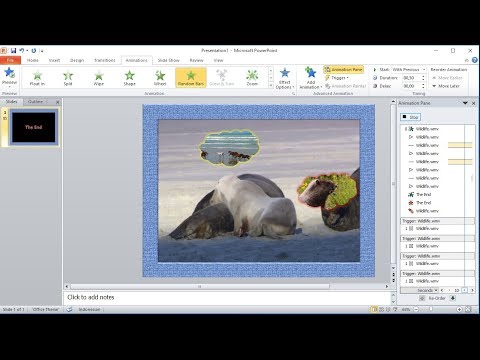The image size is (480, 360).
Task: Switch to Normal view in status bar
Action: pos(375,310)
